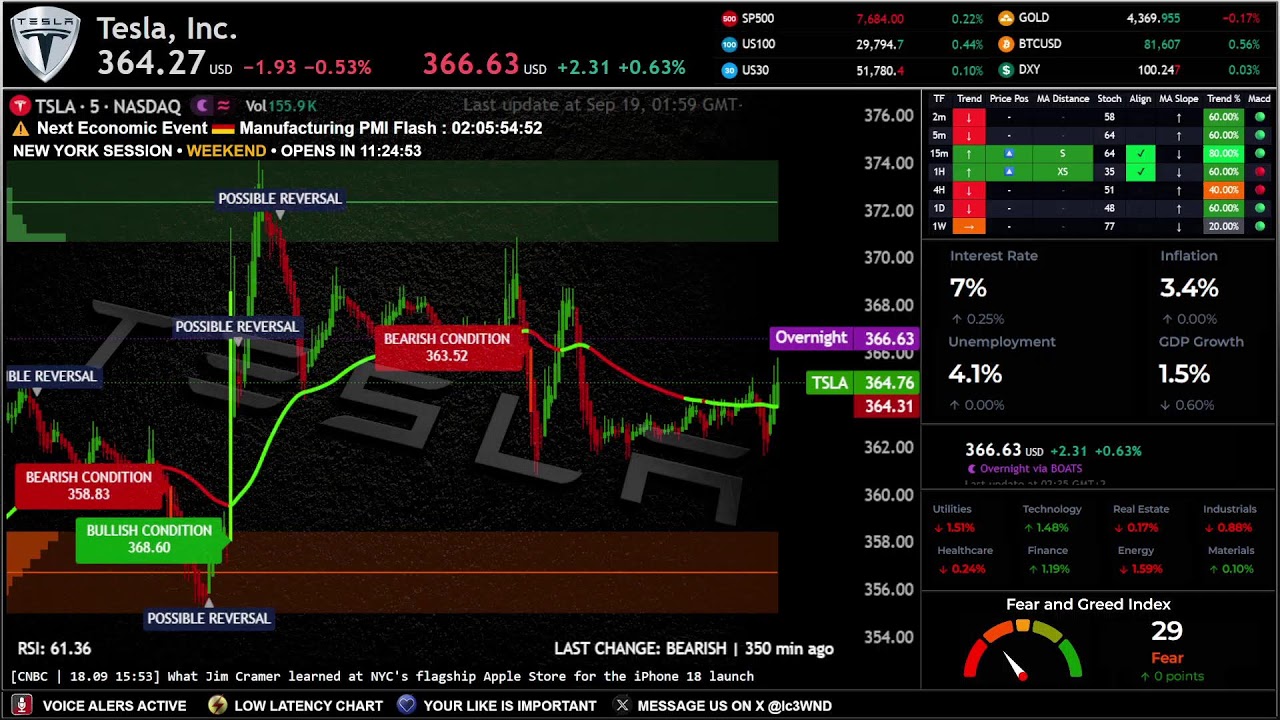Viewport: 1280px width, 720px height.
Task: Click the Last Change: Bearish status text
Action: pos(694,649)
